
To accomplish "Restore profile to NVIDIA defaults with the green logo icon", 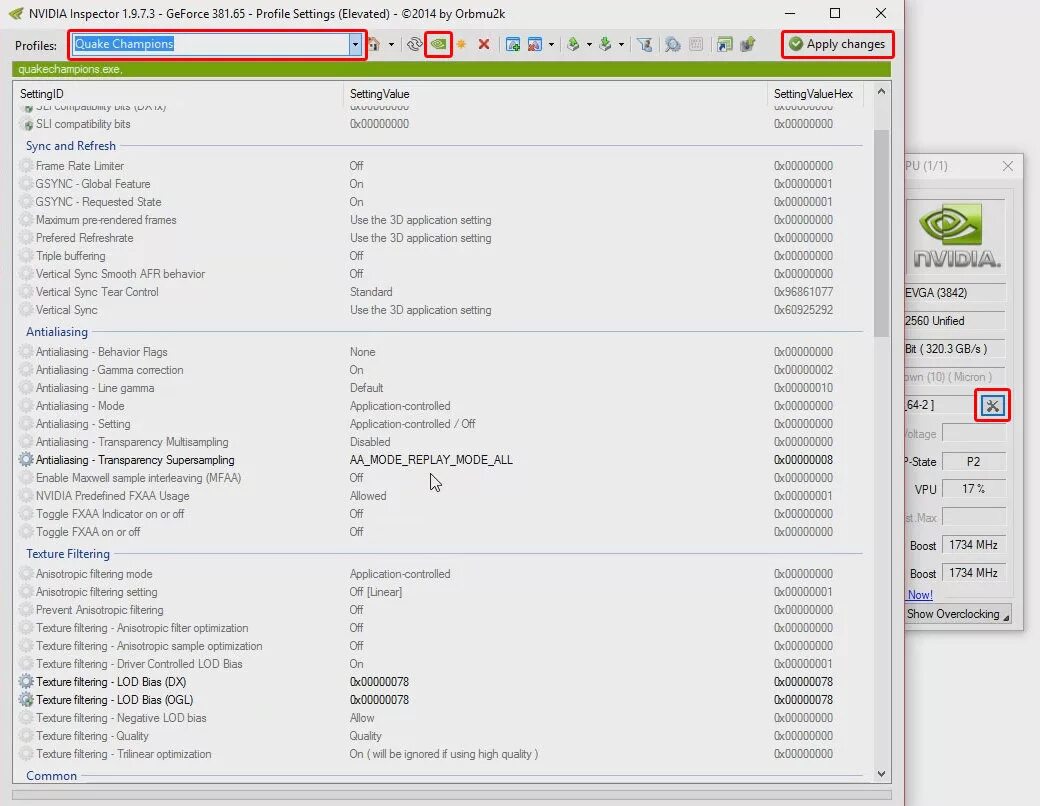I will 438,44.
